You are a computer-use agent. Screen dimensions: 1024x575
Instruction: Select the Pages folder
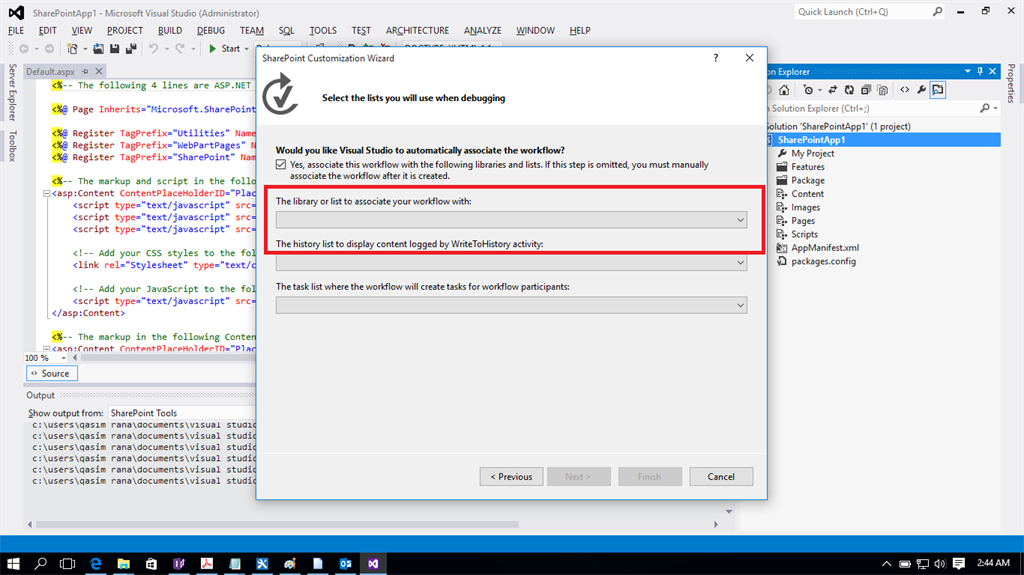pos(803,221)
